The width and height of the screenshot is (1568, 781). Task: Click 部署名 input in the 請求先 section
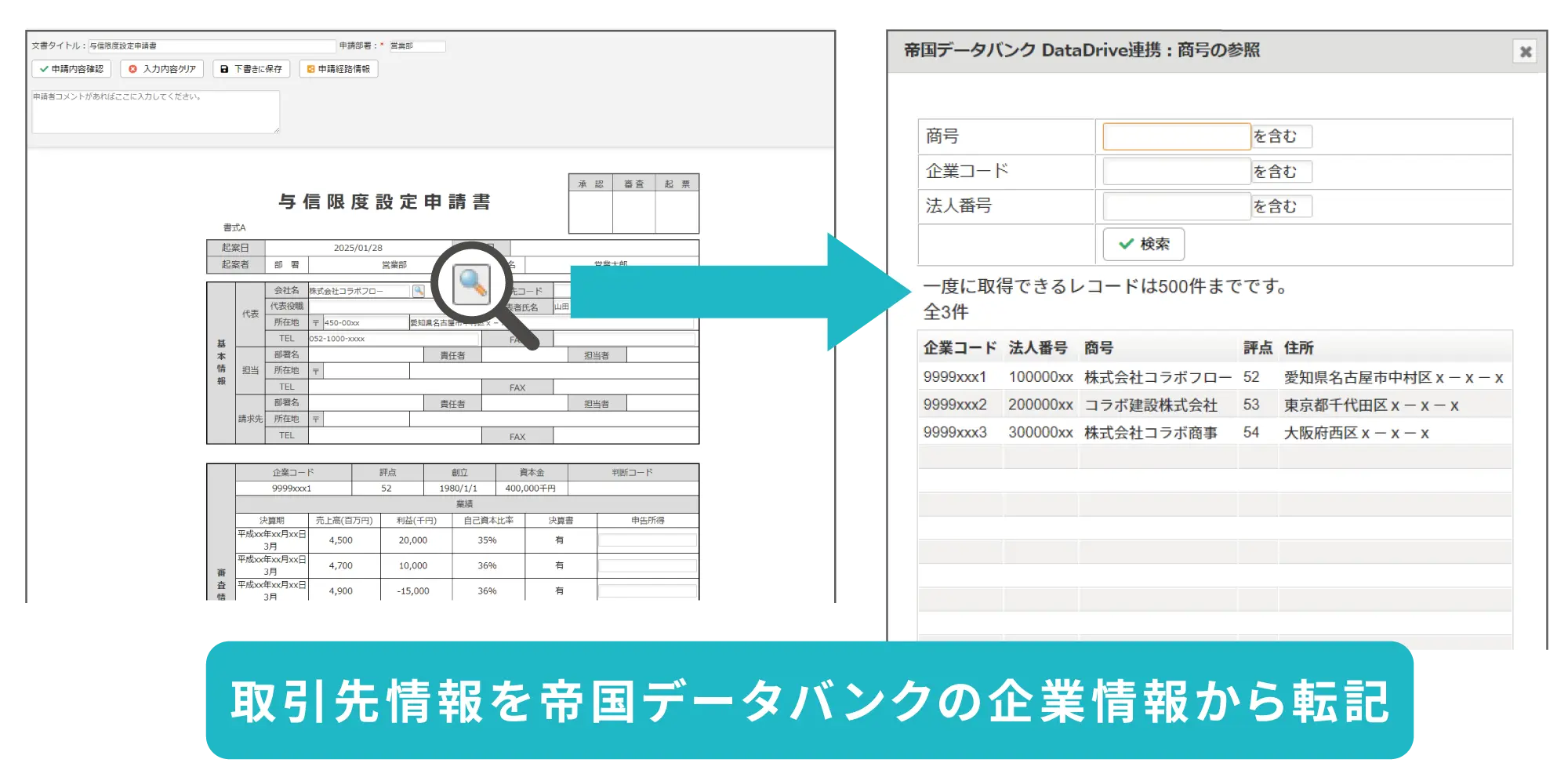pos(365,403)
